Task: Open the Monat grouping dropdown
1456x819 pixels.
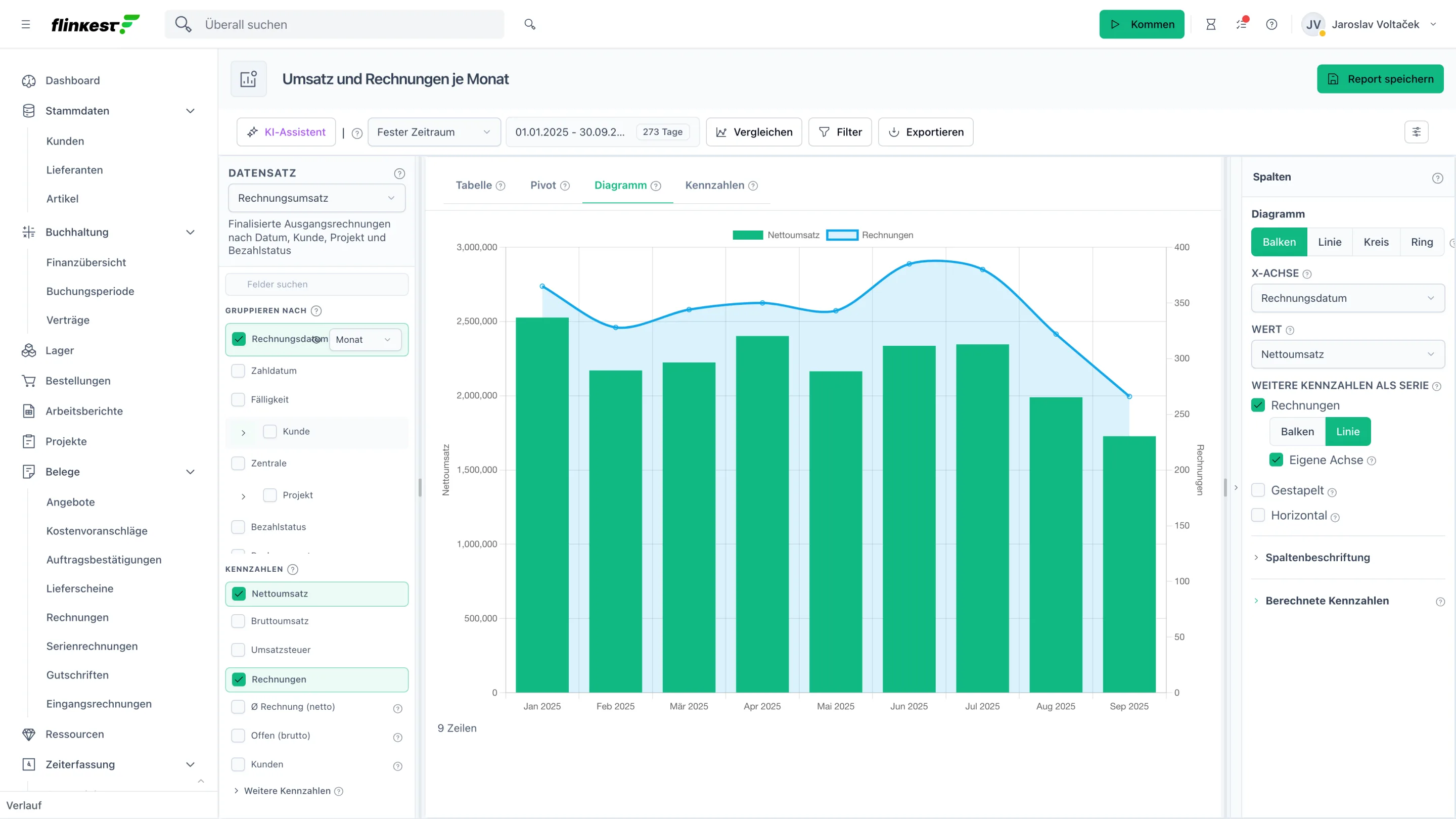Action: click(x=365, y=340)
